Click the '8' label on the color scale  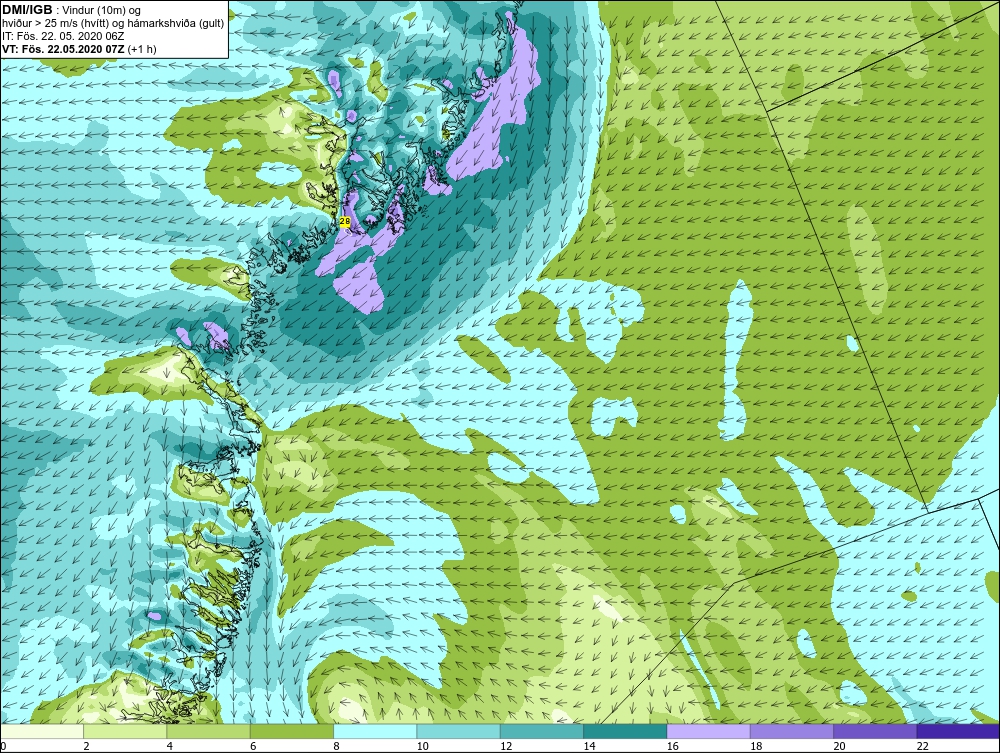337,747
